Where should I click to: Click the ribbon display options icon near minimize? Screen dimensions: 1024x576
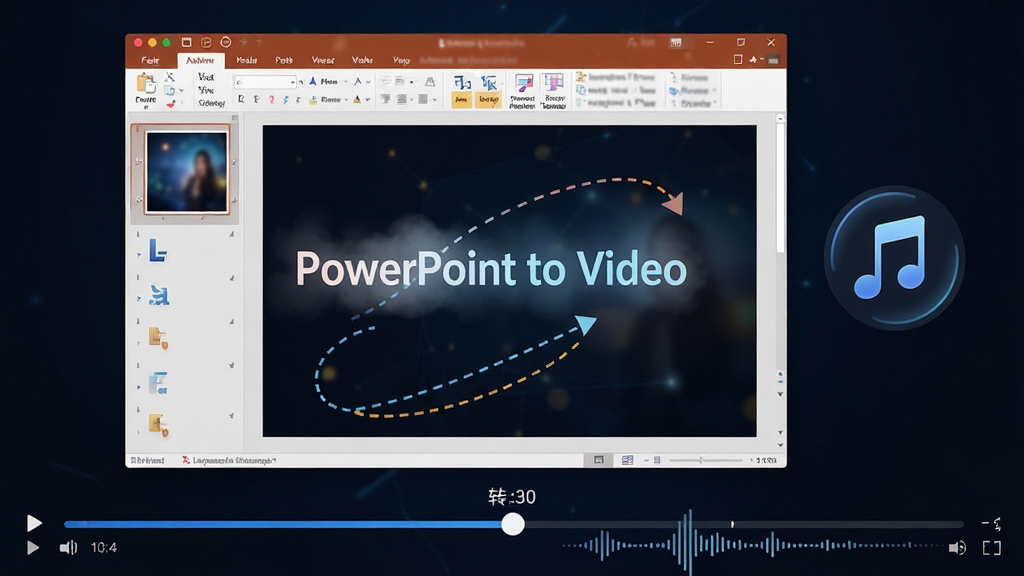click(676, 42)
